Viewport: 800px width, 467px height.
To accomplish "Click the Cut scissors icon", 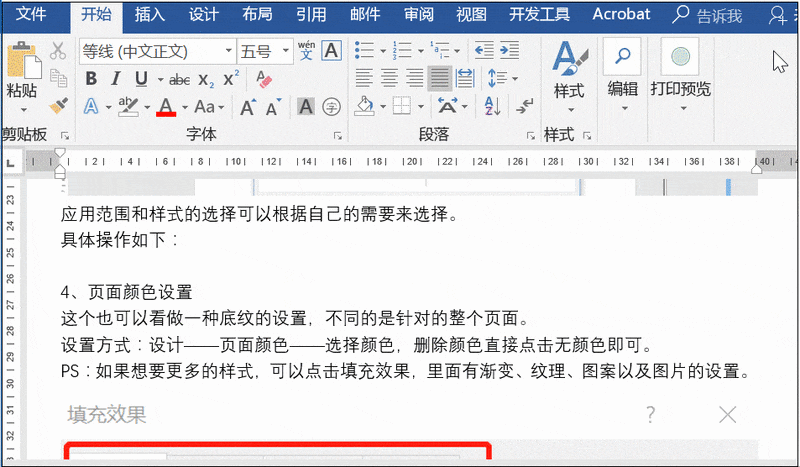I will point(58,51).
